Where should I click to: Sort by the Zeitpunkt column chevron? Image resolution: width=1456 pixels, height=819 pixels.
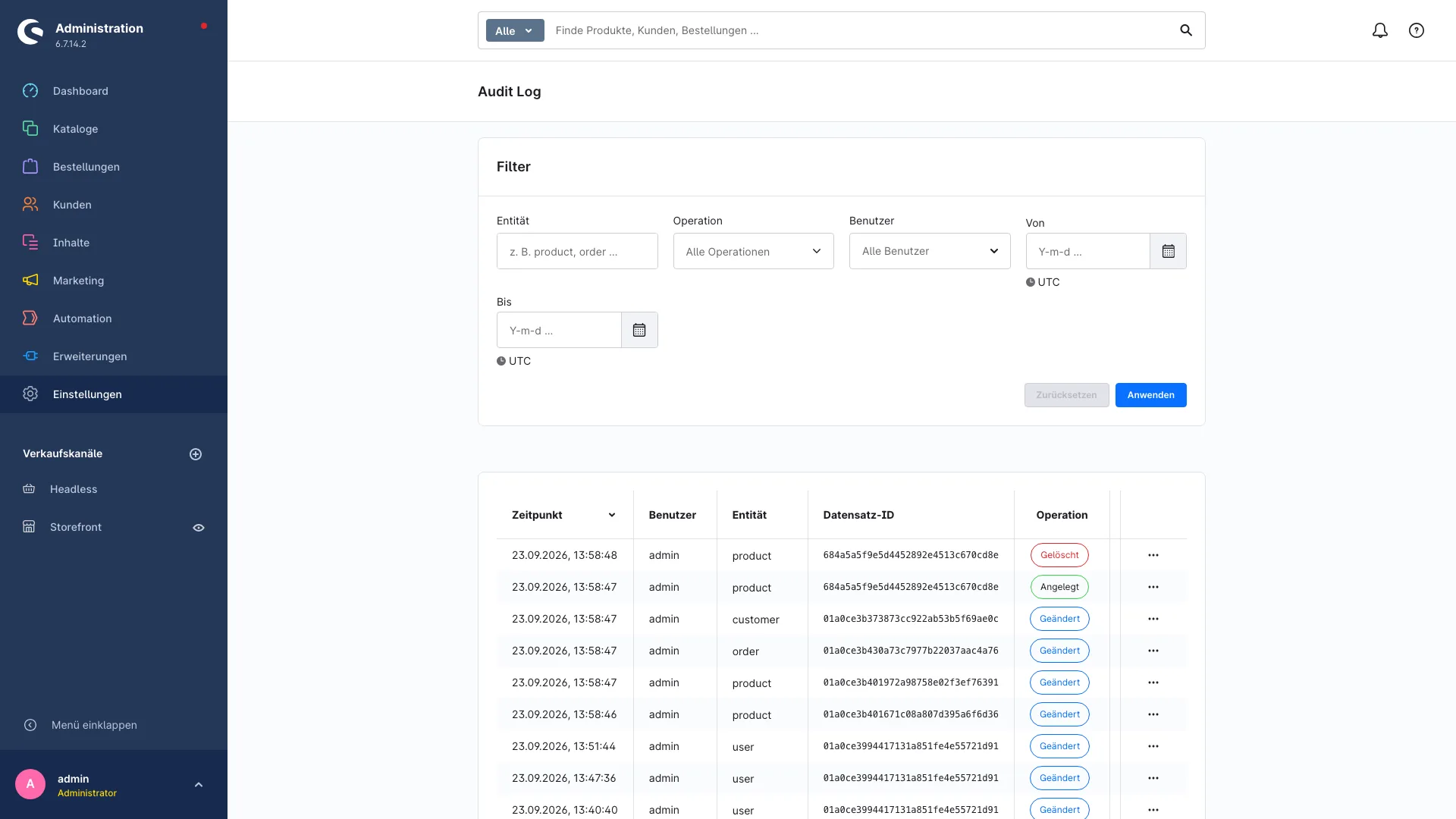[612, 515]
